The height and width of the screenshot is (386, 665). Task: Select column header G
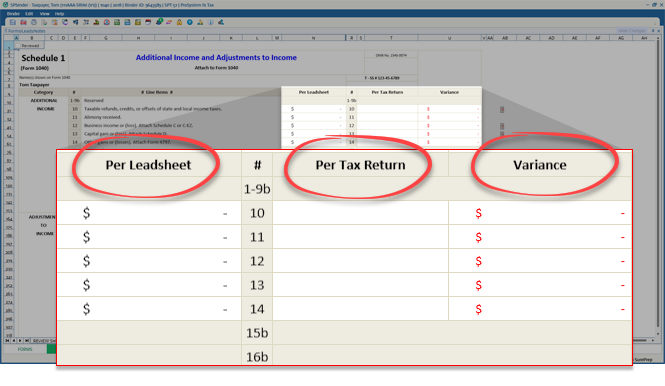click(x=106, y=38)
